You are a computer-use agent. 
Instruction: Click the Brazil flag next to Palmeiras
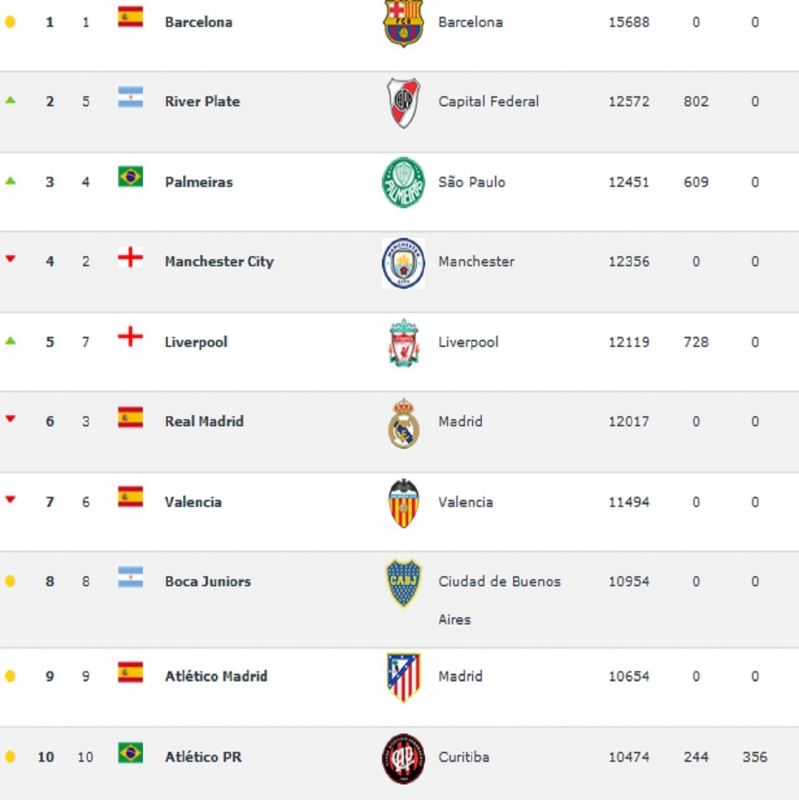pyautogui.click(x=131, y=177)
